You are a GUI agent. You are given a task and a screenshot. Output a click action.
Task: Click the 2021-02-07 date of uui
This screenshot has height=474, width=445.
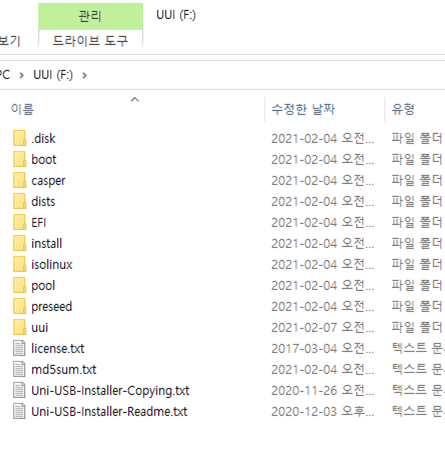click(323, 327)
